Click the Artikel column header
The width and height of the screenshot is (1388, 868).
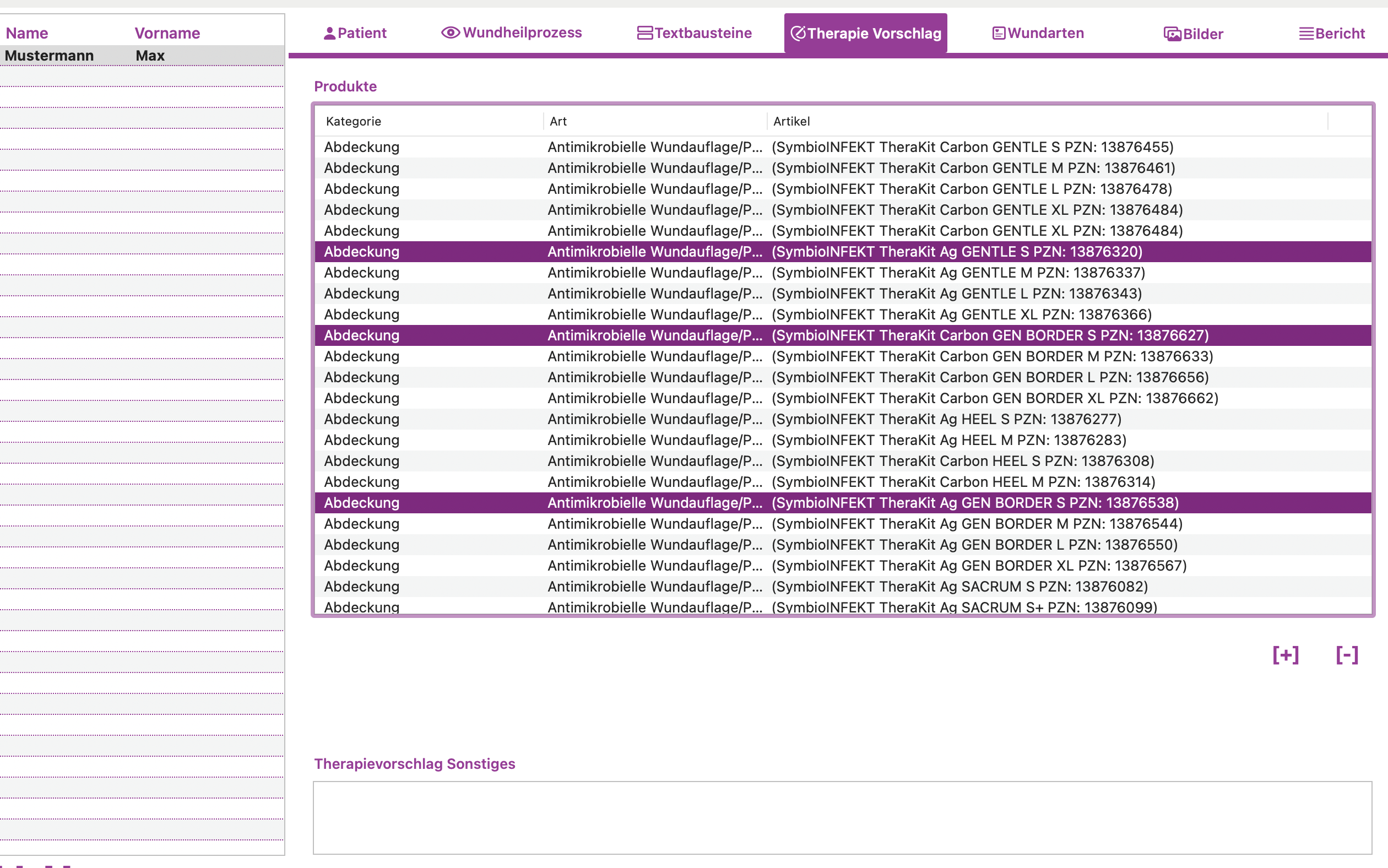point(791,121)
